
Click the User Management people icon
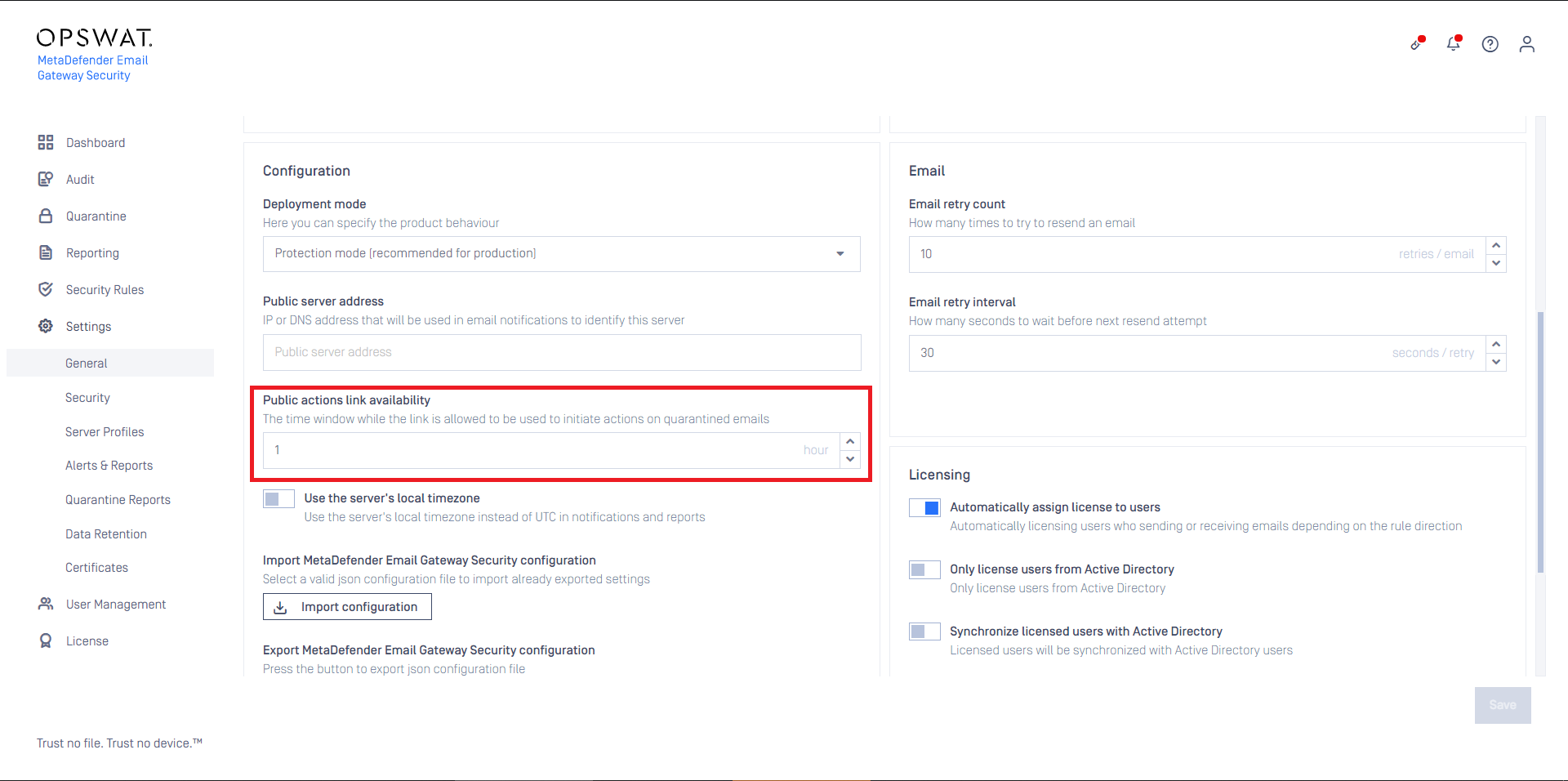click(x=46, y=604)
